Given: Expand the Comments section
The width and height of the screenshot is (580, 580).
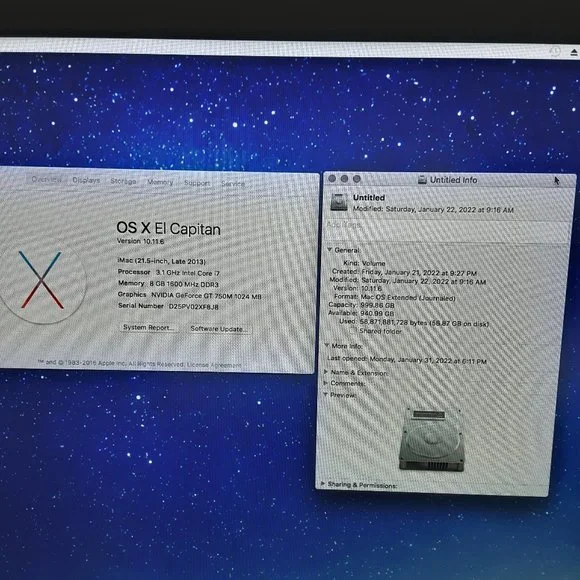Looking at the screenshot, I should click(x=326, y=382).
